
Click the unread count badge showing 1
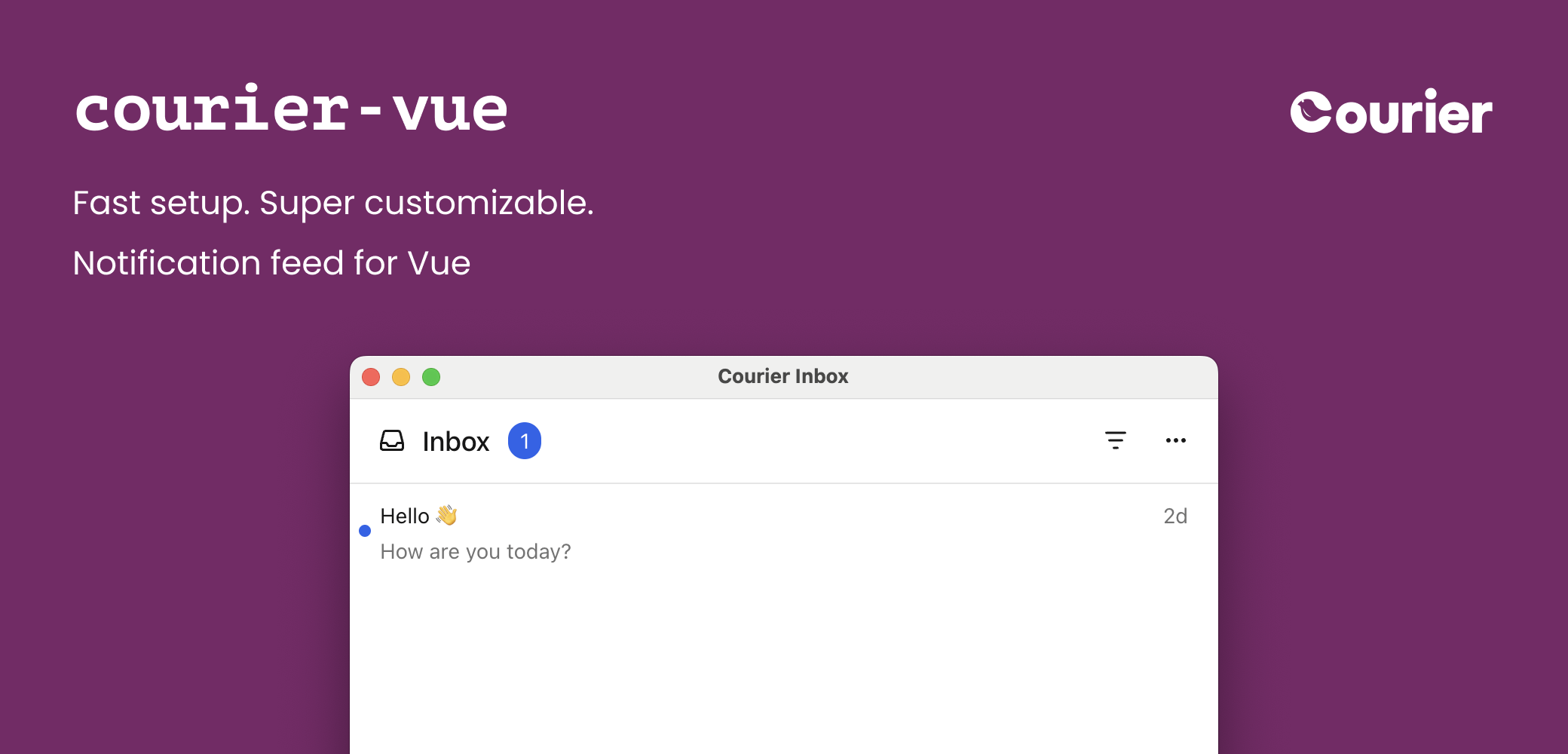point(525,441)
